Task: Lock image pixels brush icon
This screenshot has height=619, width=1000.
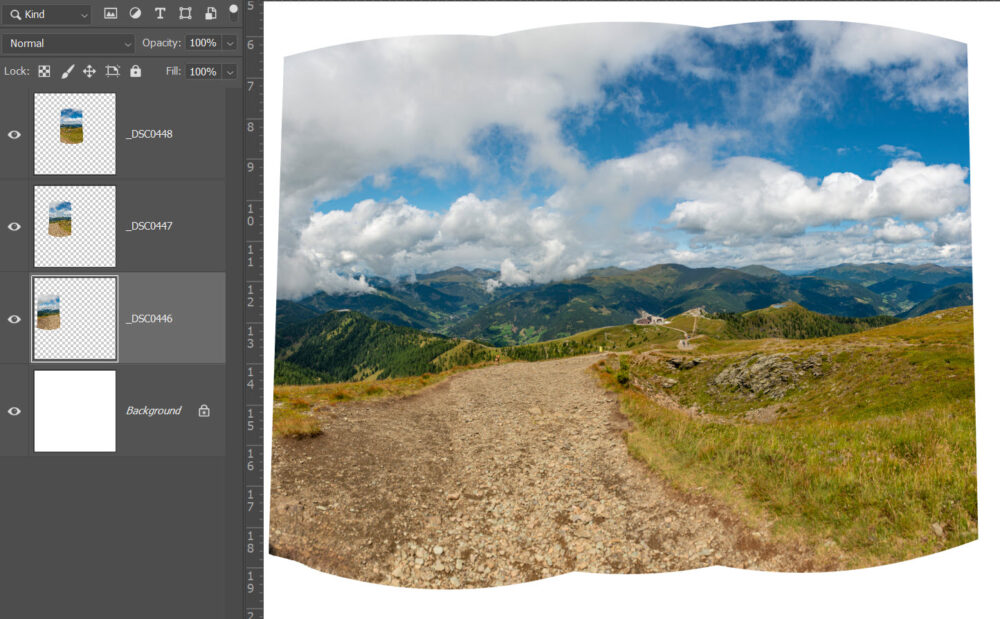Action: 67,72
